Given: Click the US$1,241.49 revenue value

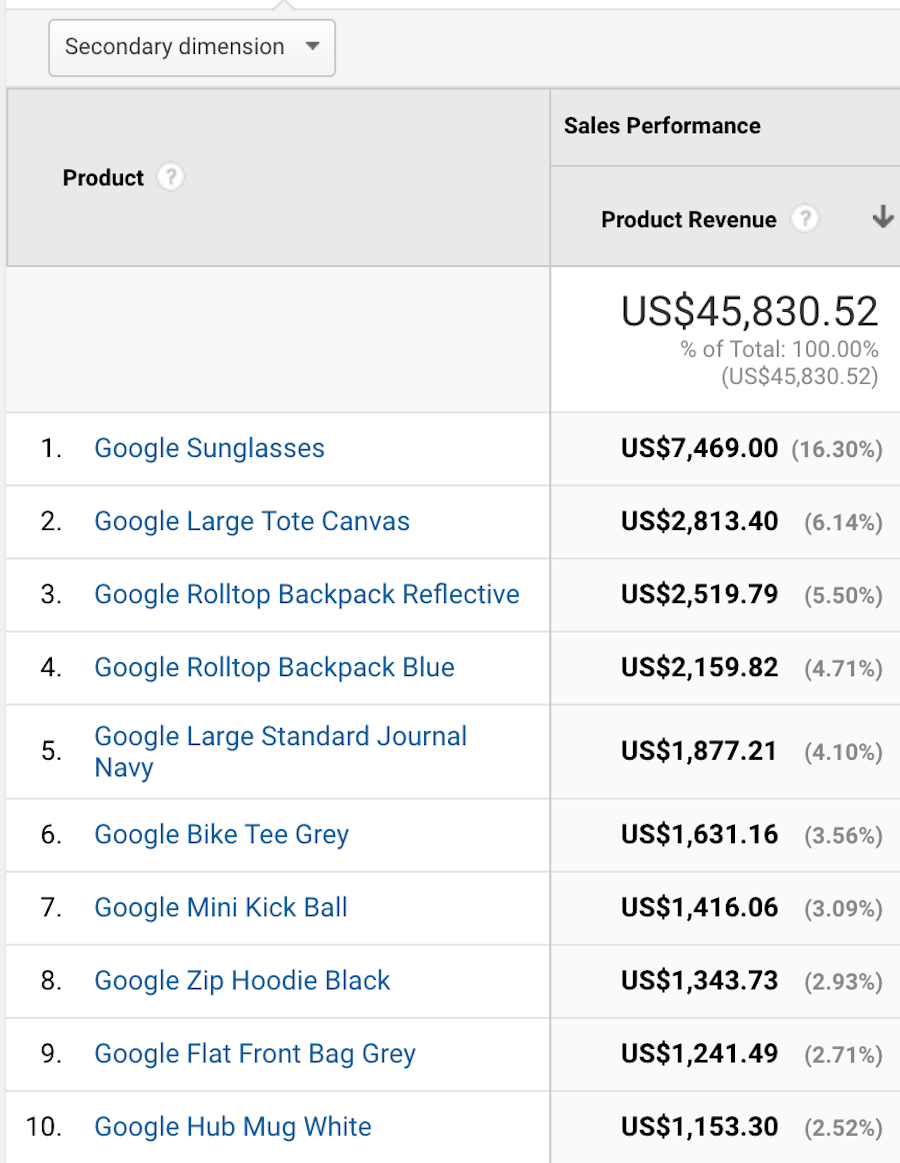Looking at the screenshot, I should tap(699, 1054).
